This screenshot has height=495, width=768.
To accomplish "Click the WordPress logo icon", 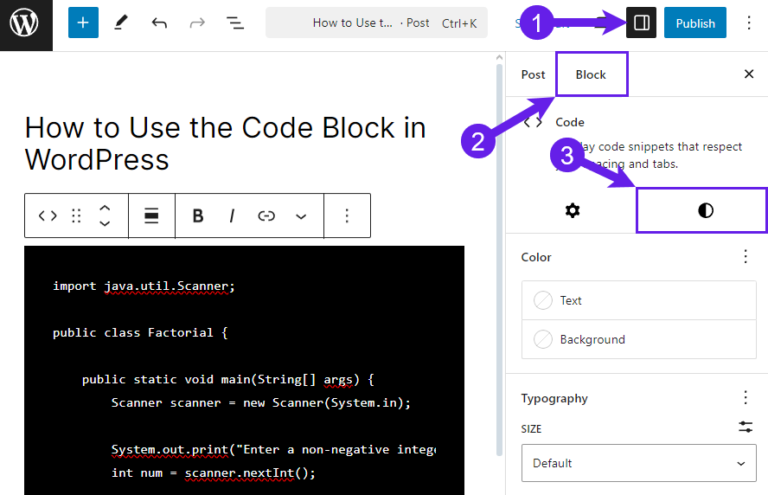I will pos(24,23).
